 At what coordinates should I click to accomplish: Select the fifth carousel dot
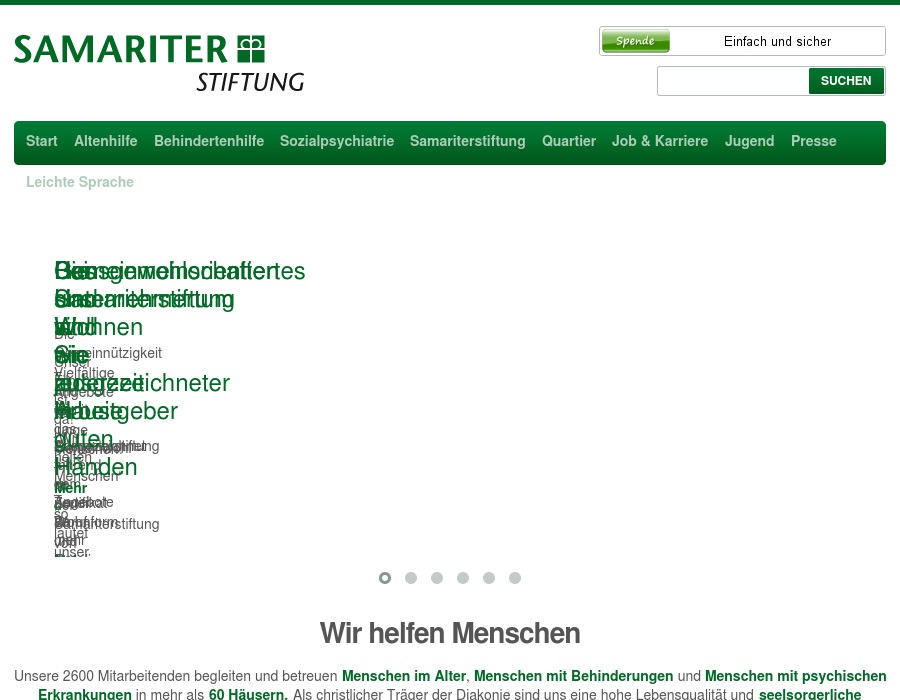point(489,578)
